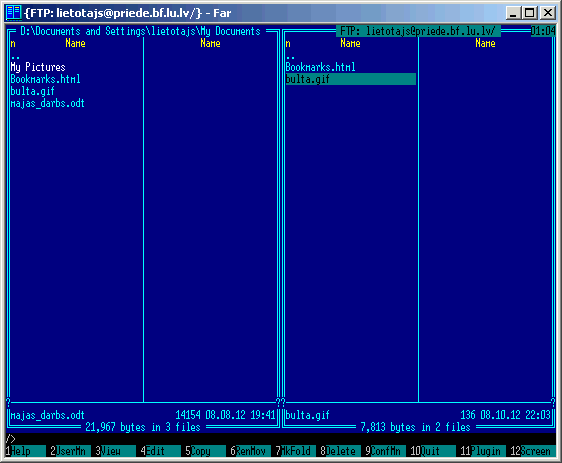Select the My Pictures folder in left panel
The image size is (562, 463).
click(38, 67)
